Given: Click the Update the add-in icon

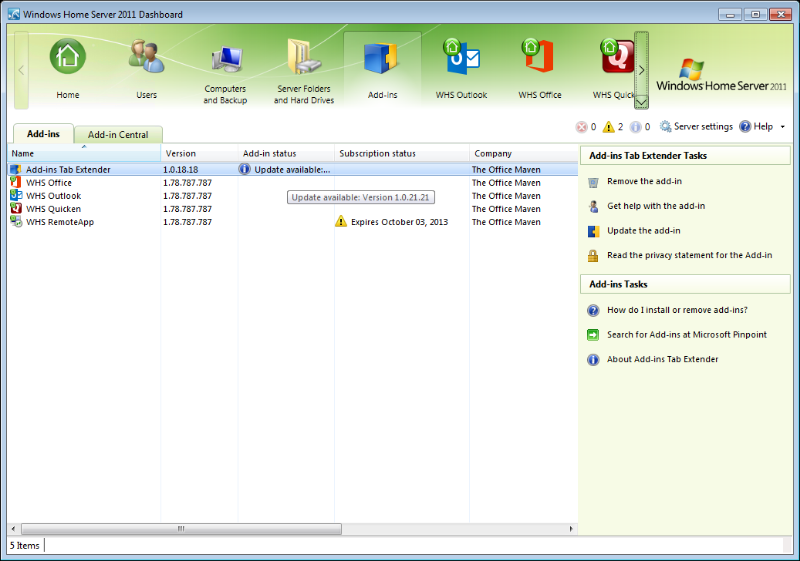Looking at the screenshot, I should [x=593, y=232].
